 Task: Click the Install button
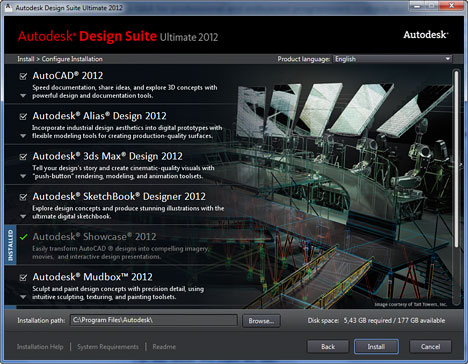376,347
